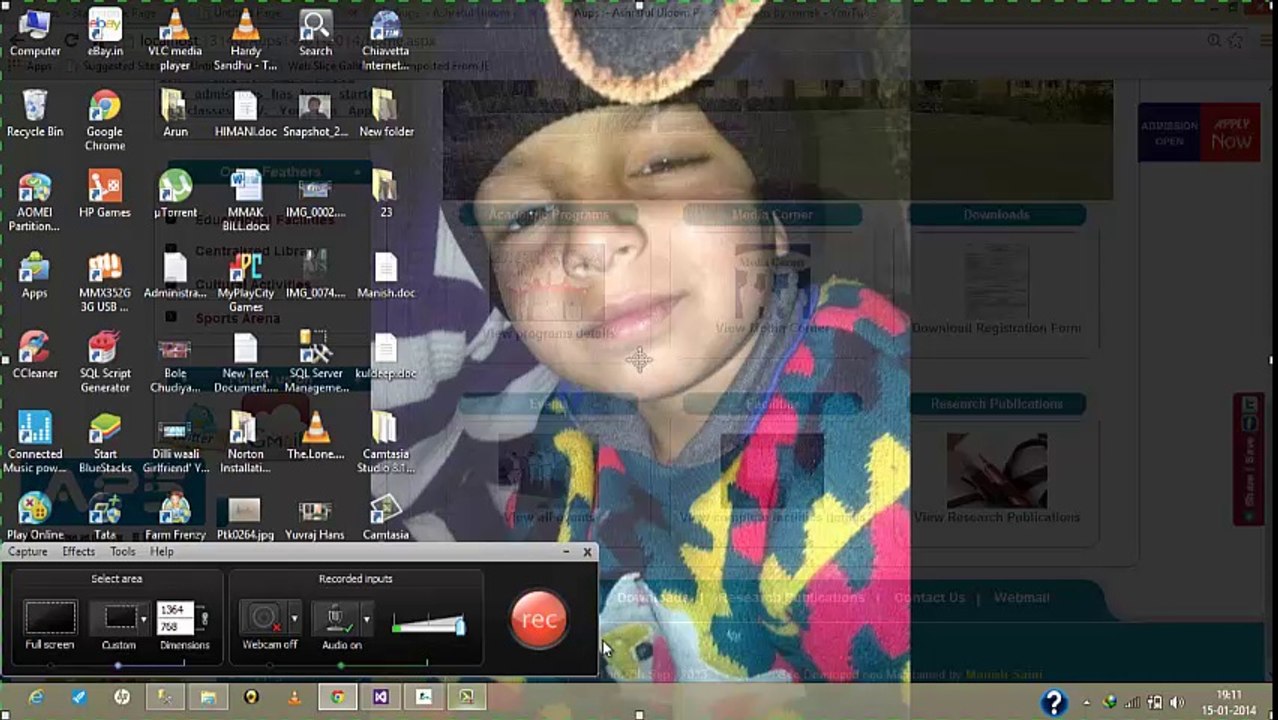Screen dimensions: 1278x720
Task: Click the volume speaker tray icon
Action: tap(1177, 703)
